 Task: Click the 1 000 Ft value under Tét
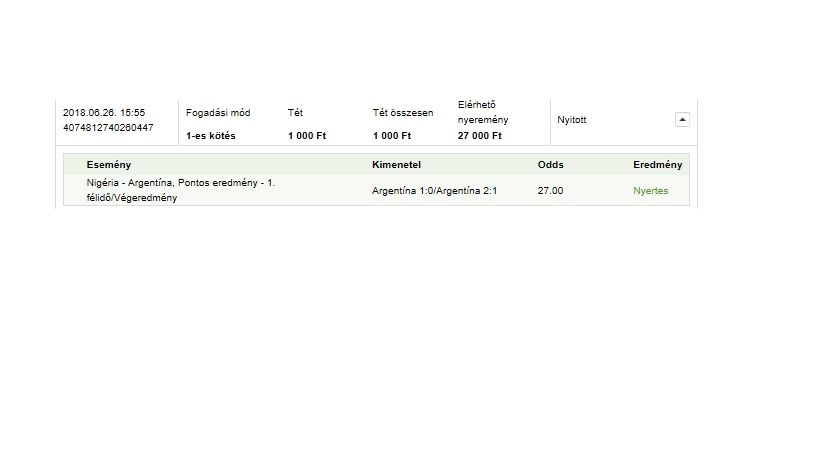307,135
